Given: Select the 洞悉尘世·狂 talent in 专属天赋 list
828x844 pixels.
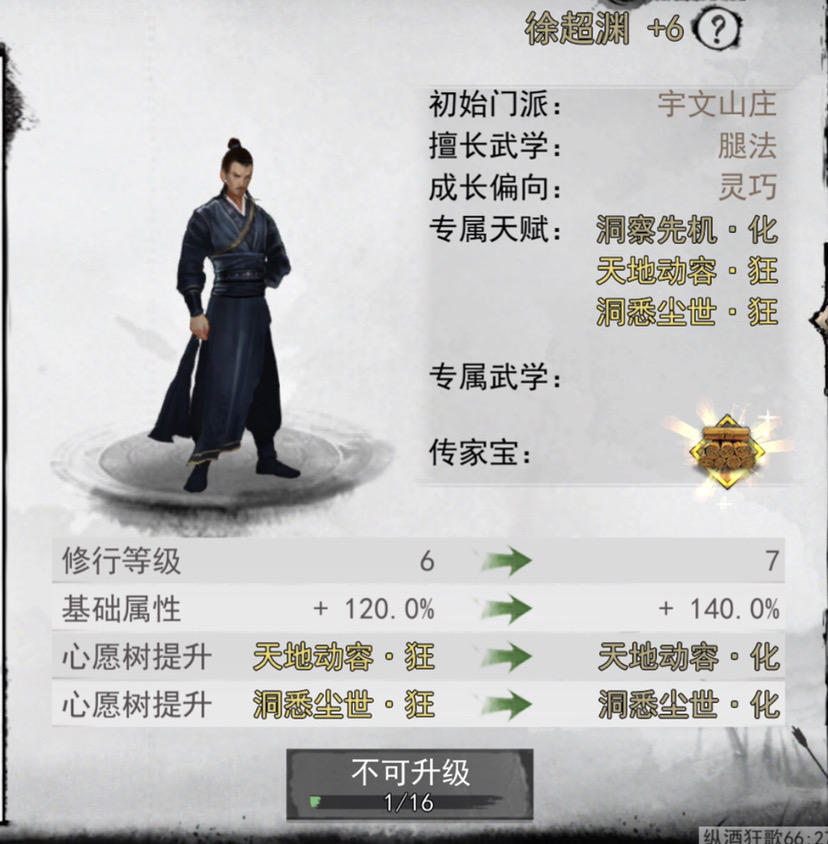Looking at the screenshot, I should pos(687,312).
